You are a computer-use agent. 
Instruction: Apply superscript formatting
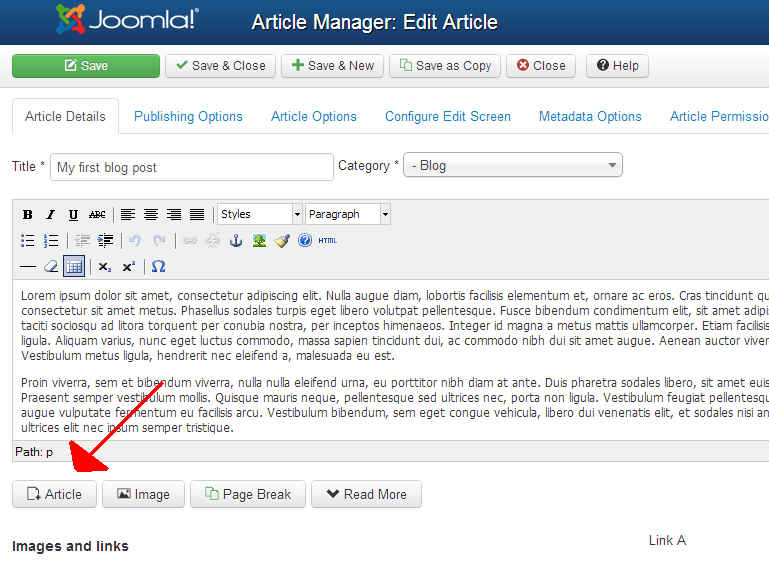tap(128, 266)
